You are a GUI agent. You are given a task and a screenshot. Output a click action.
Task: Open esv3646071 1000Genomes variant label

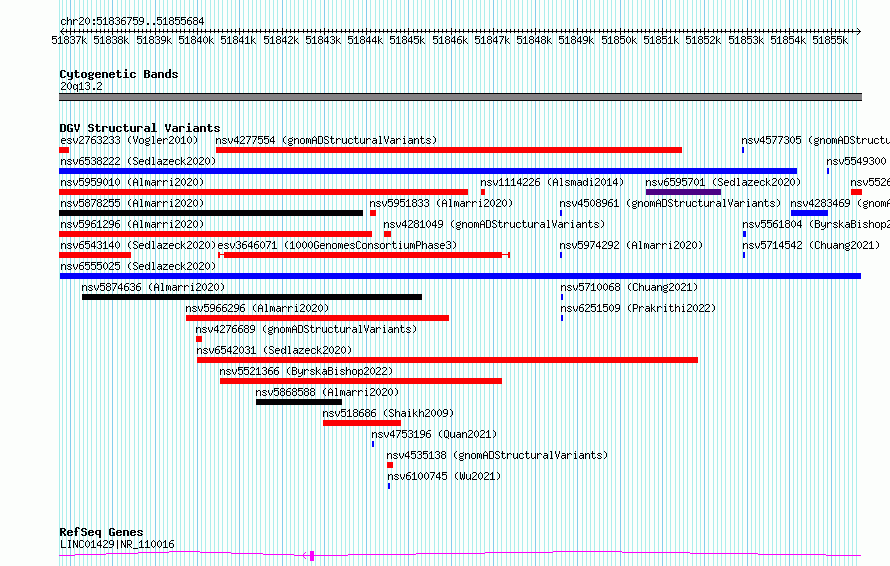pos(338,245)
